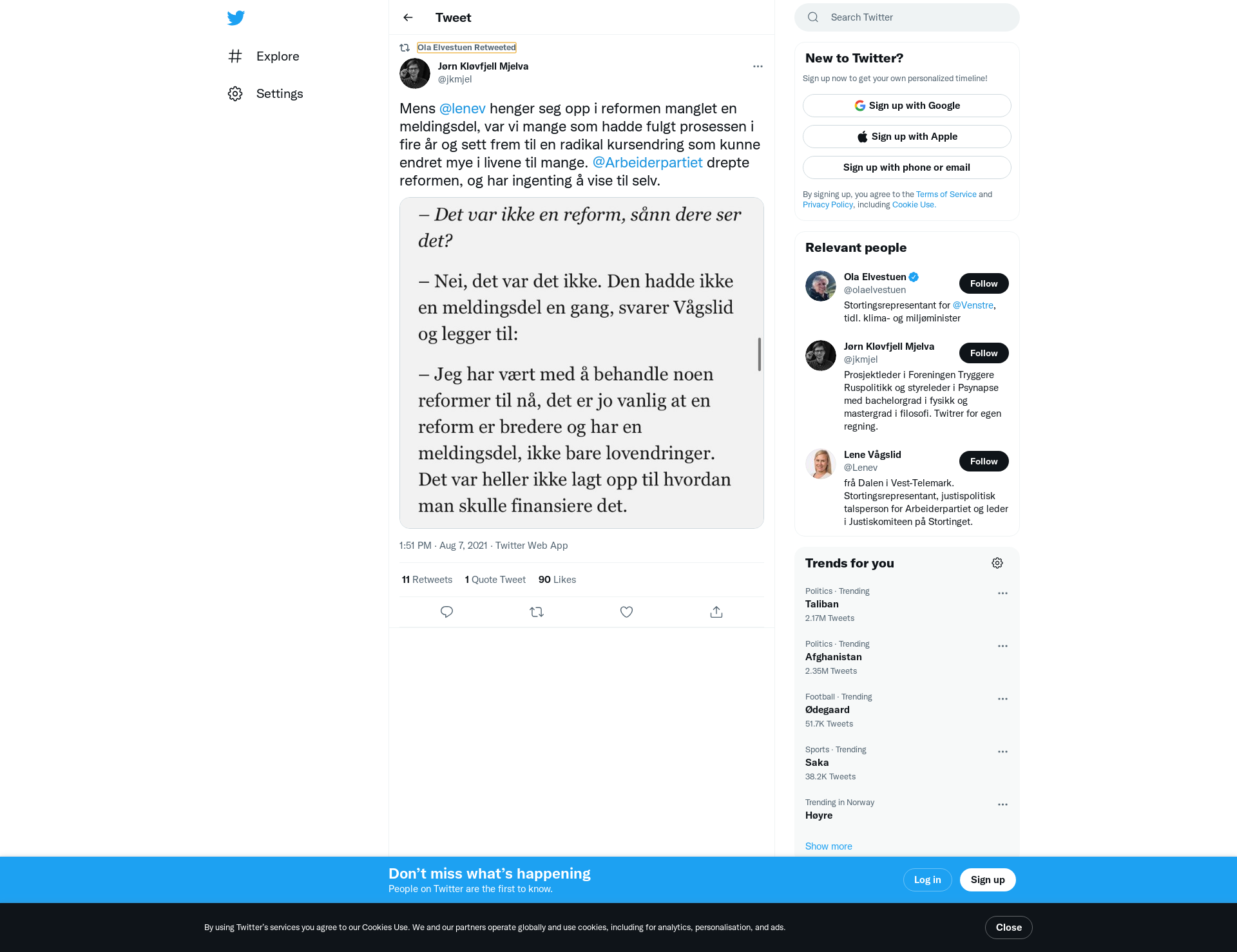The height and width of the screenshot is (952, 1237).
Task: Open Jørn Kløvfjell Mjelva's avatar in tweet
Action: (x=415, y=73)
